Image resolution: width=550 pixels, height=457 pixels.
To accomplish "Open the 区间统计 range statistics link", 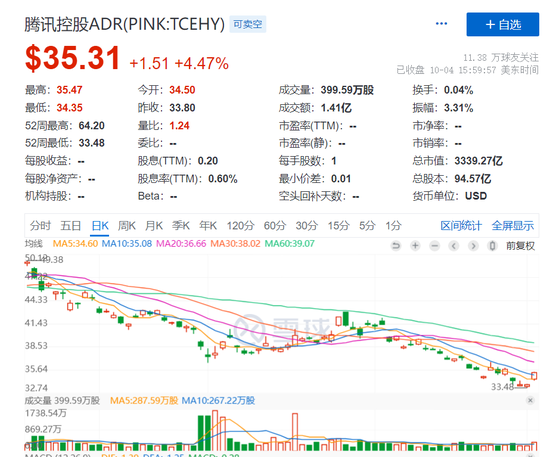I will pos(461,226).
